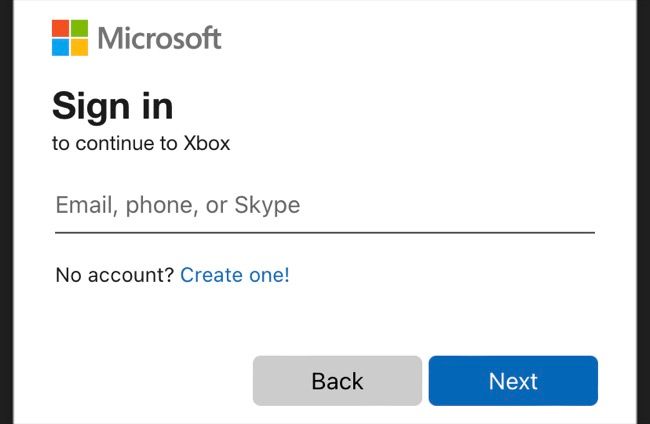Focus the Email, phone, or Skype field
This screenshot has height=424, width=650.
[x=324, y=206]
